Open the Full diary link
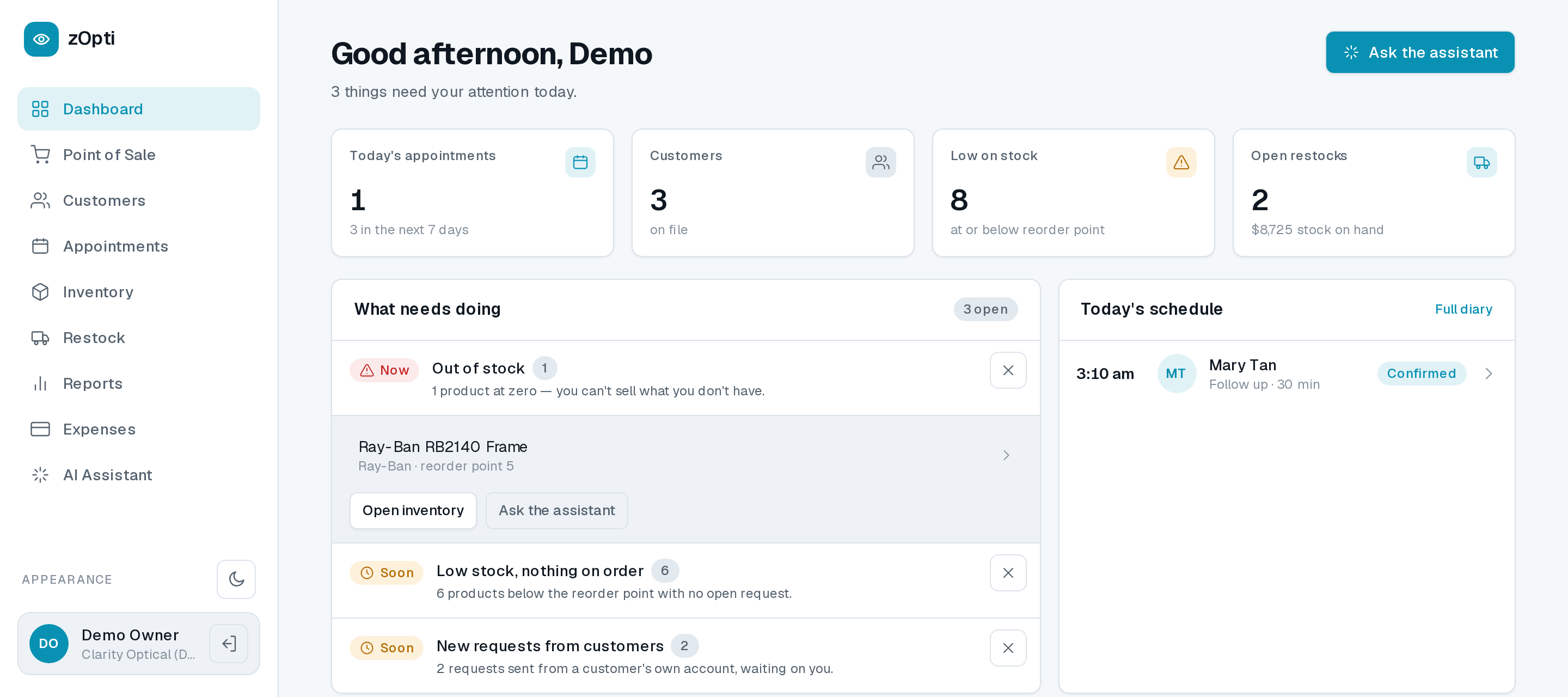 click(x=1463, y=309)
